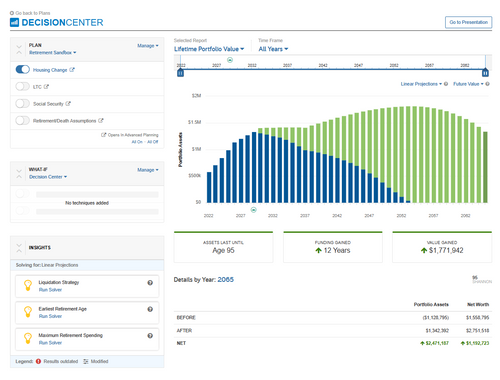Viewport: 500px width, 380px height.
Task: Click info icon beside Future Value
Action: click(x=487, y=84)
